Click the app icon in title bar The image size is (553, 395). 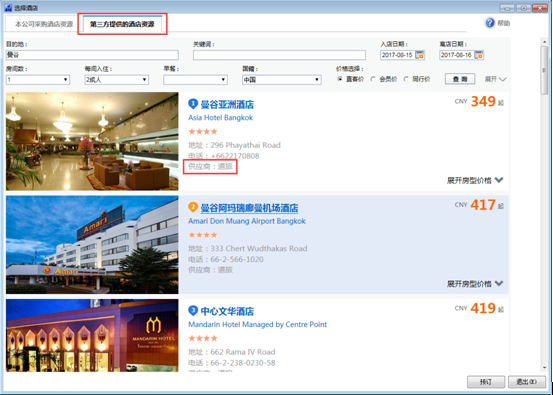[8, 8]
